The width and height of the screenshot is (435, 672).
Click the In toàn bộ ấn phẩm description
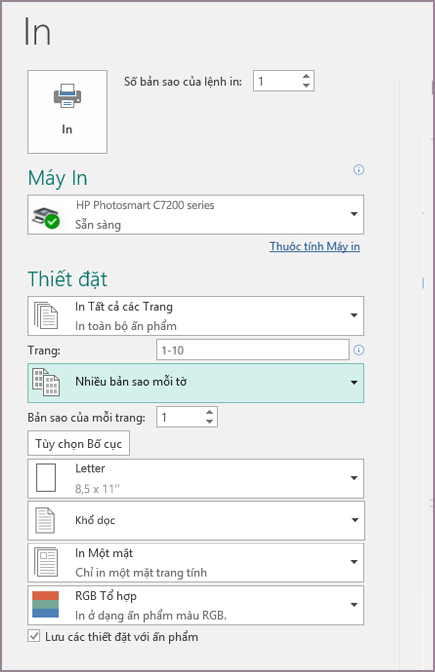(126, 326)
